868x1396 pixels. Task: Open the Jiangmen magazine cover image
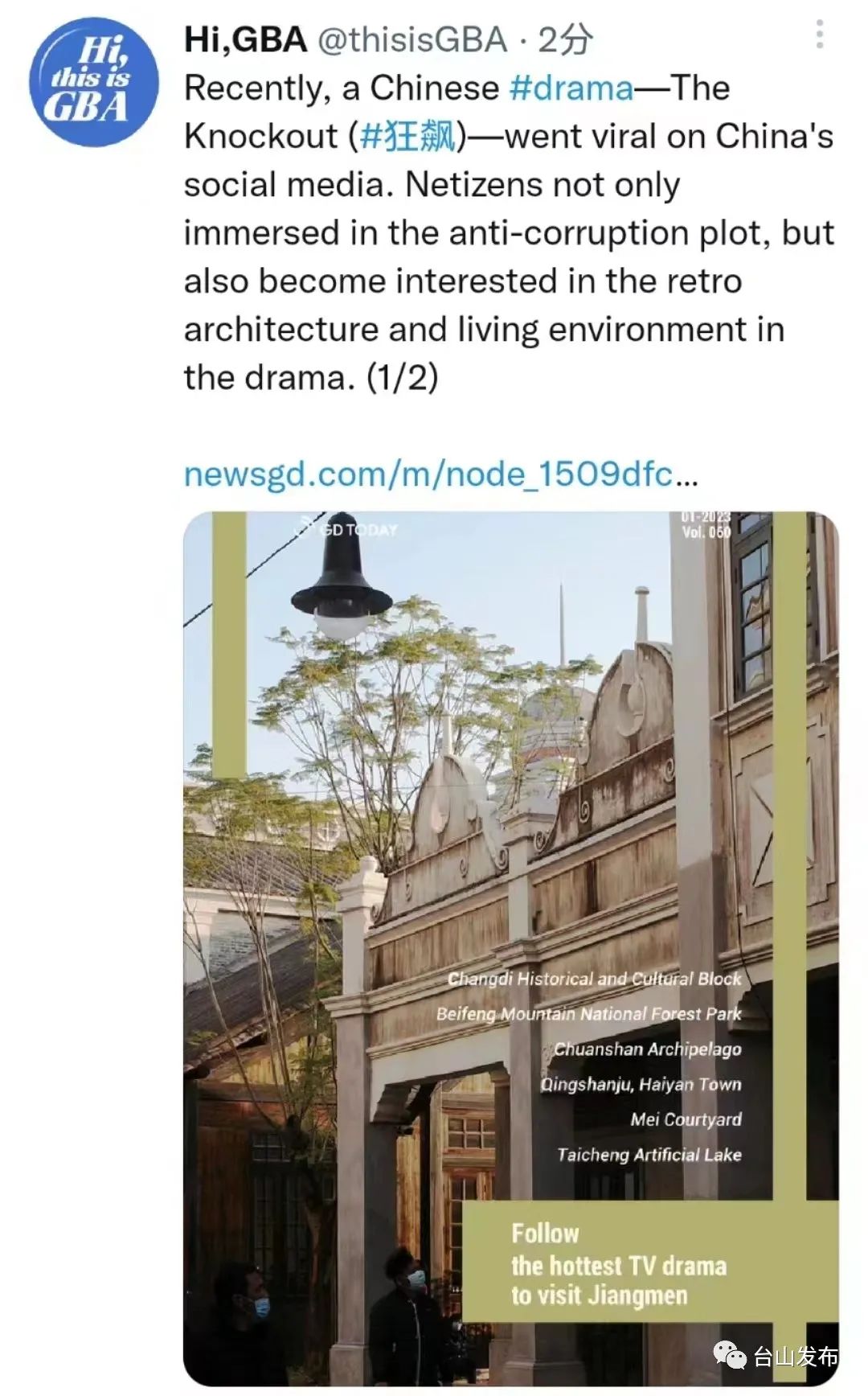click(510, 948)
